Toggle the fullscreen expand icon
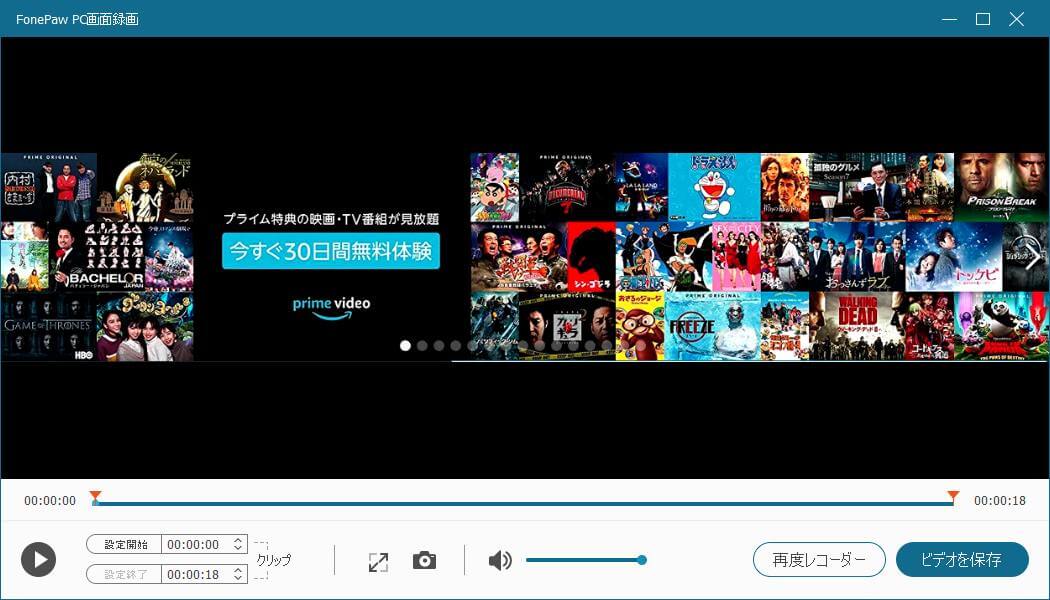 pyautogui.click(x=378, y=562)
